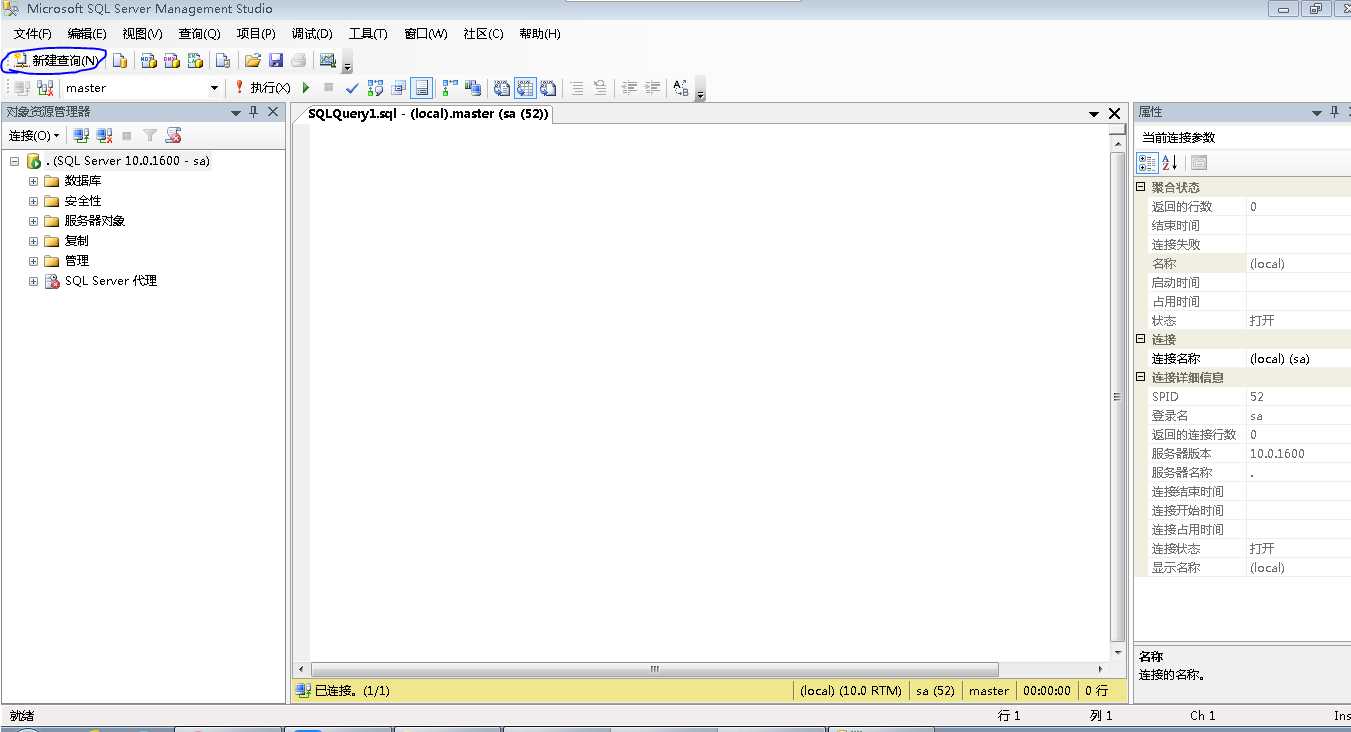Image resolution: width=1351 pixels, height=732 pixels.
Task: Open the 查询(Q) menu
Action: click(x=199, y=34)
